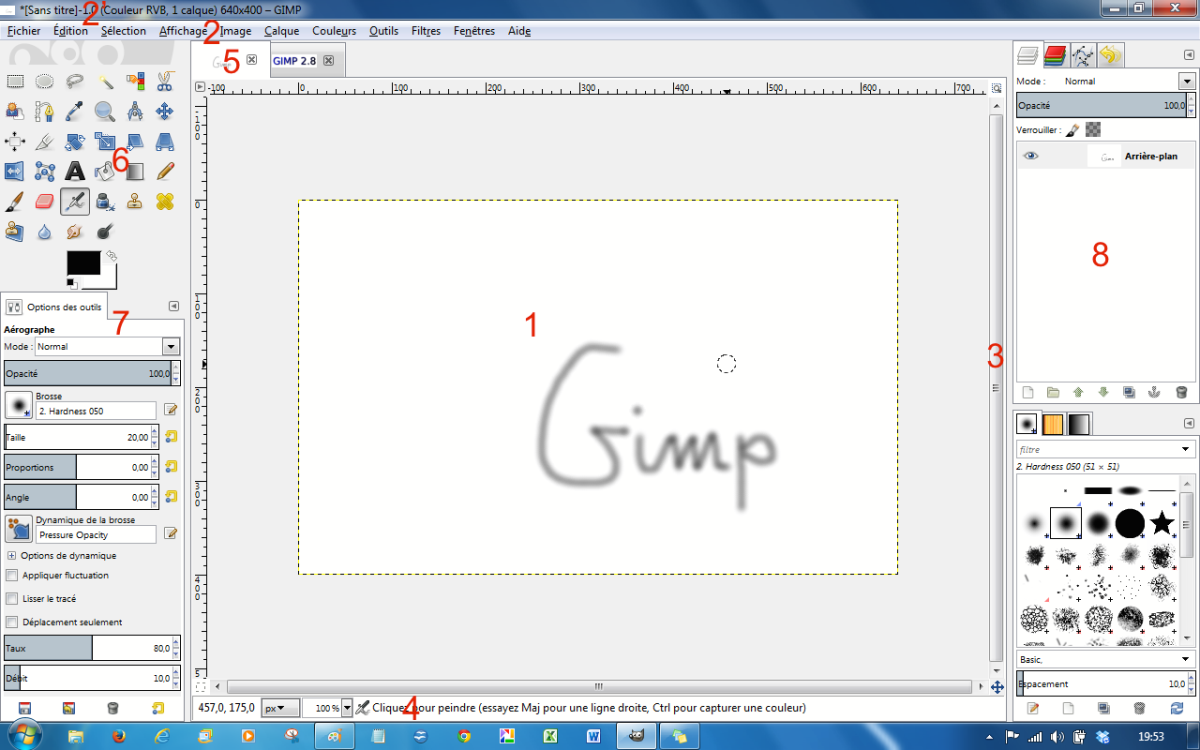
Task: Select the Ellipse Select tool
Action: [45, 81]
